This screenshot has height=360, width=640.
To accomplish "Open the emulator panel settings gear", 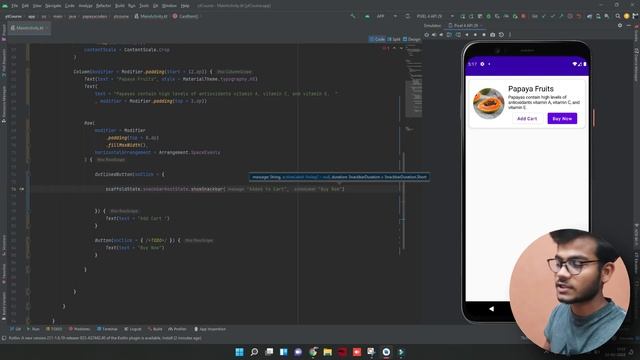I will [620, 25].
